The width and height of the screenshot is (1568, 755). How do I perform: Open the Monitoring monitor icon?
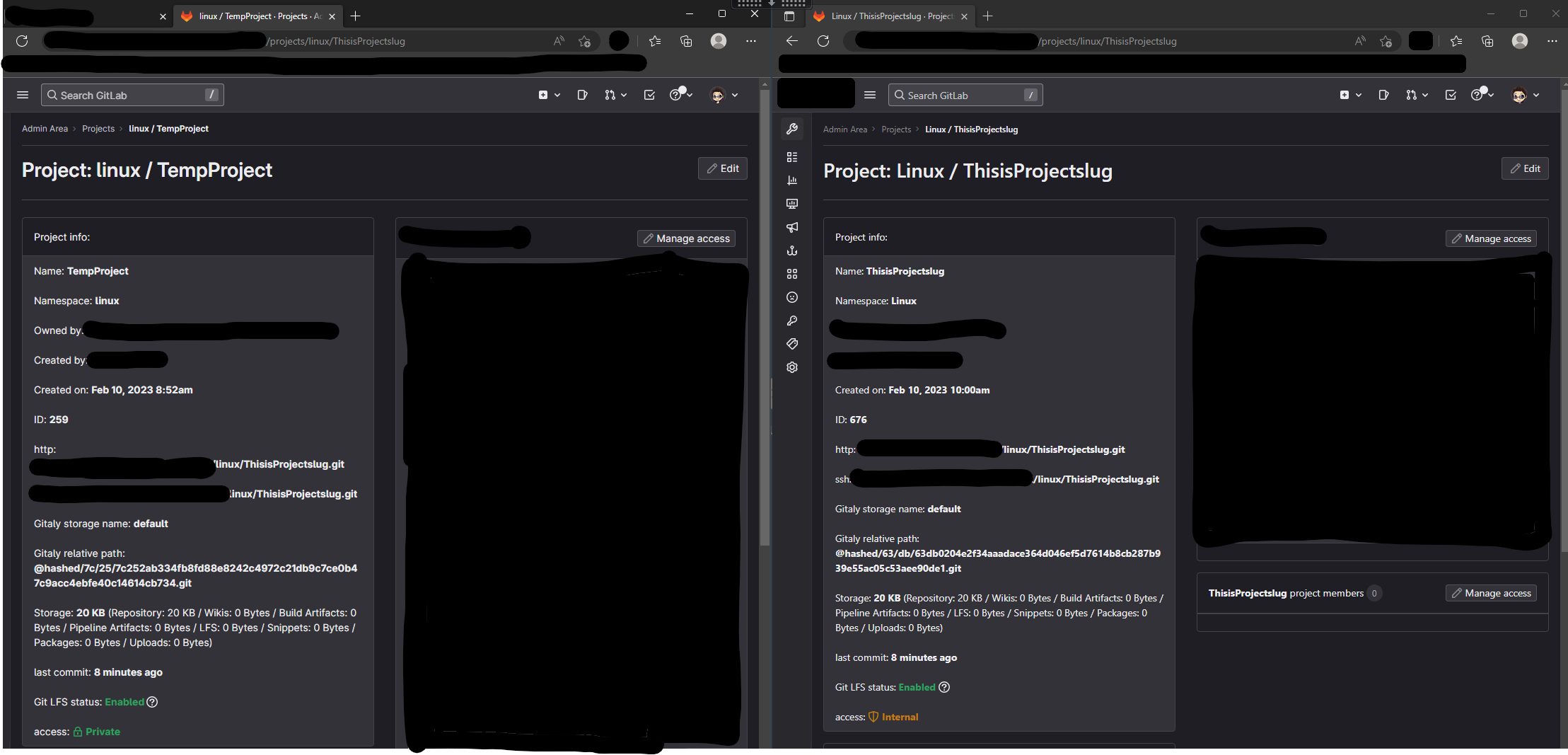coord(792,204)
